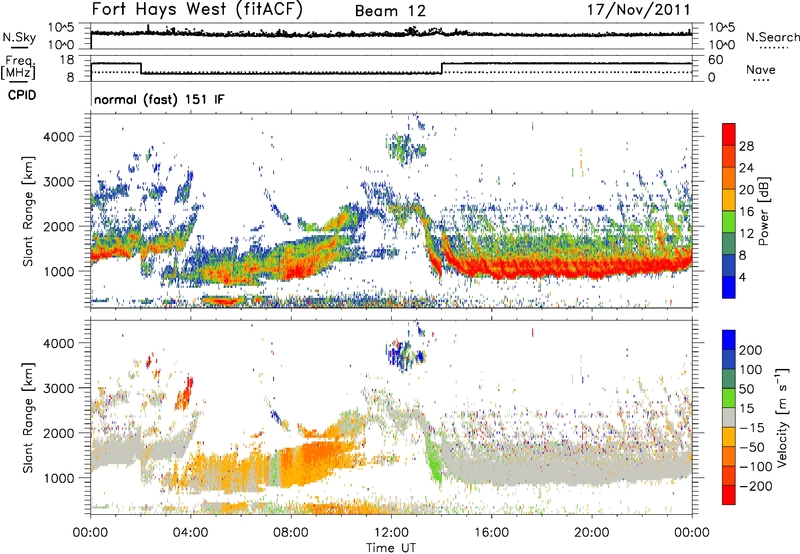Click the '60' Nave axis value

pyautogui.click(x=716, y=60)
